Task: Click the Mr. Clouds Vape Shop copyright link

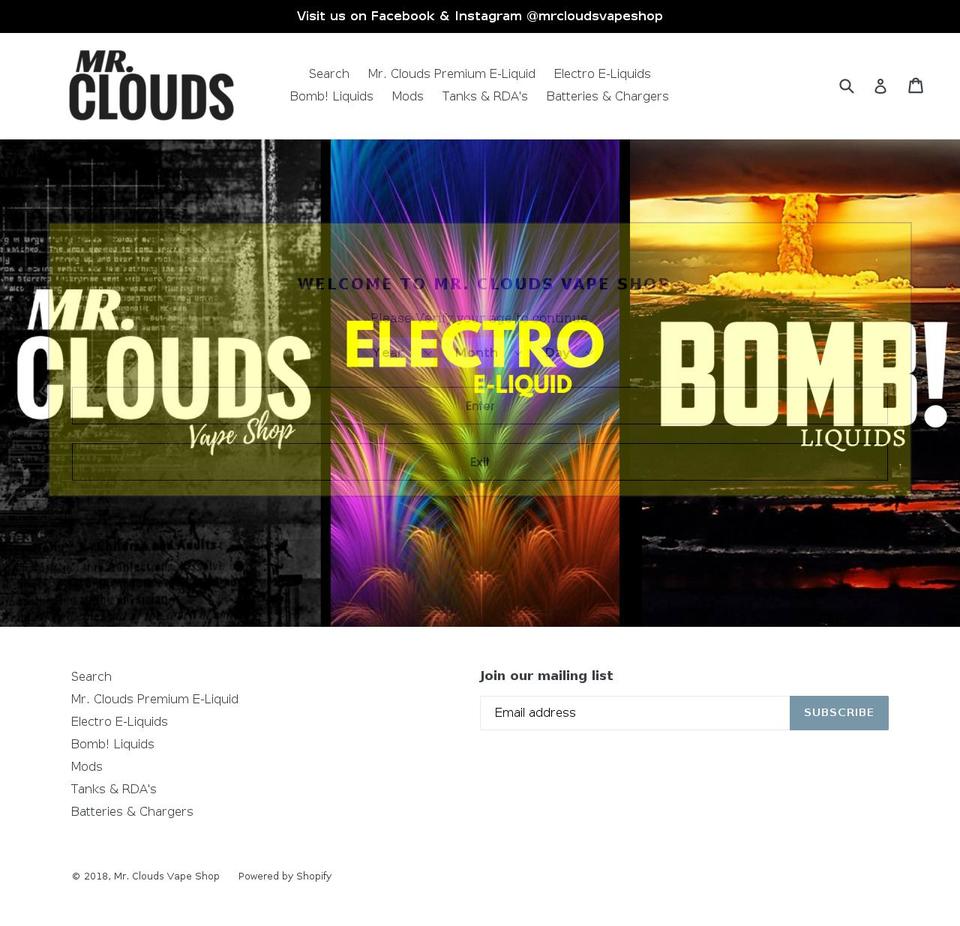Action: click(167, 876)
